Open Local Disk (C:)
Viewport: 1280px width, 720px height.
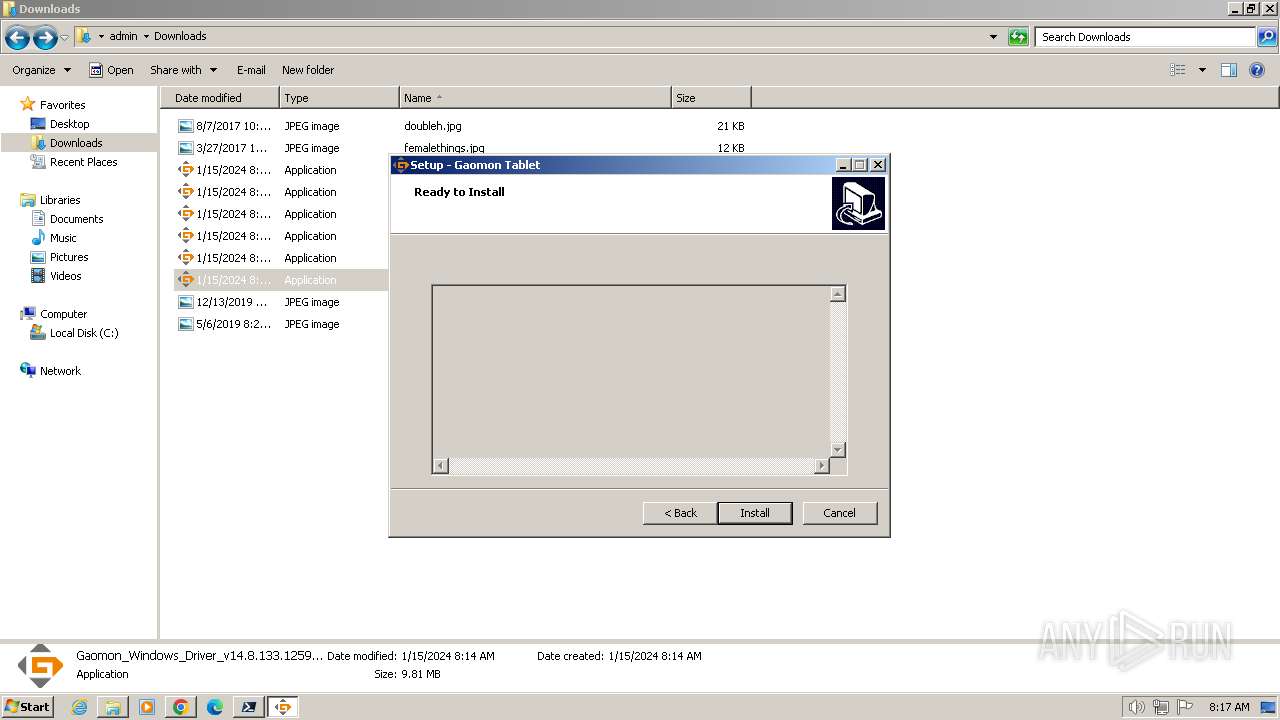[84, 333]
